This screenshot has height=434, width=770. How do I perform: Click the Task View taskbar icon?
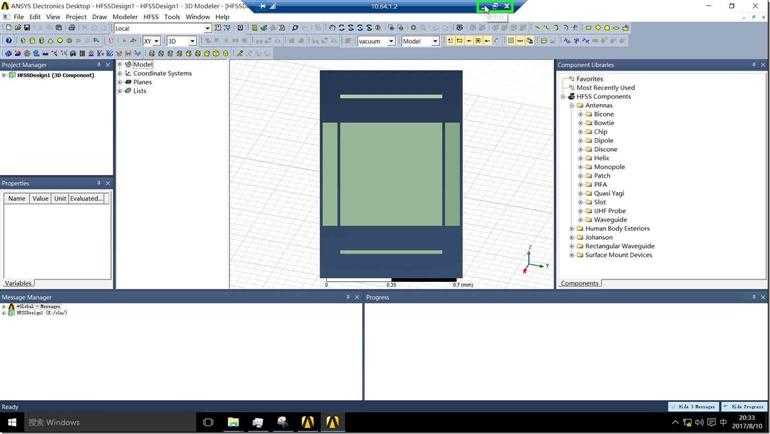tap(208, 422)
